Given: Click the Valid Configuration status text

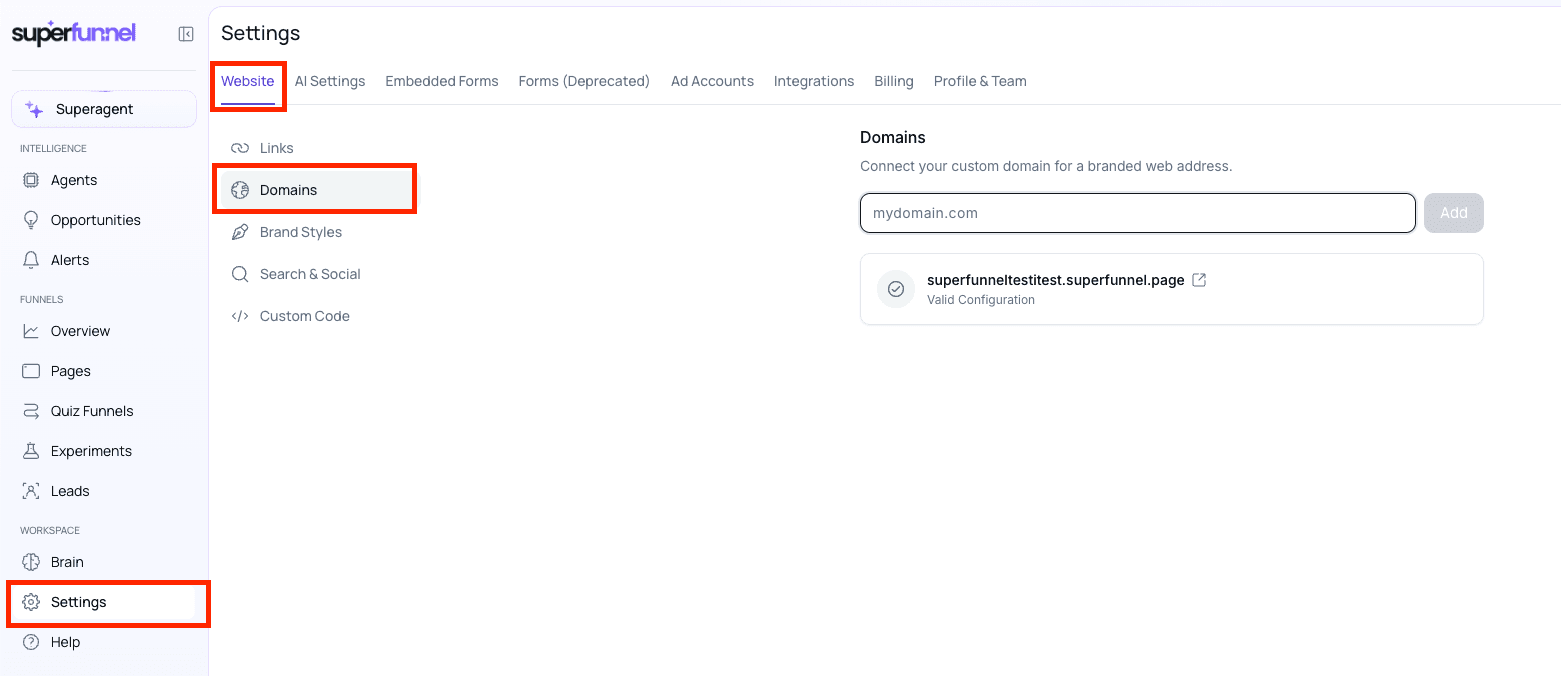Looking at the screenshot, I should (x=981, y=300).
